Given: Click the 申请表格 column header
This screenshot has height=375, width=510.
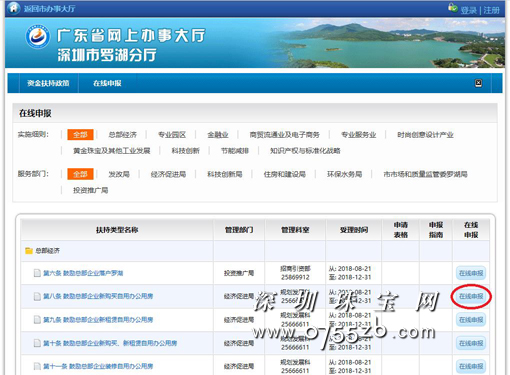Looking at the screenshot, I should tap(401, 230).
